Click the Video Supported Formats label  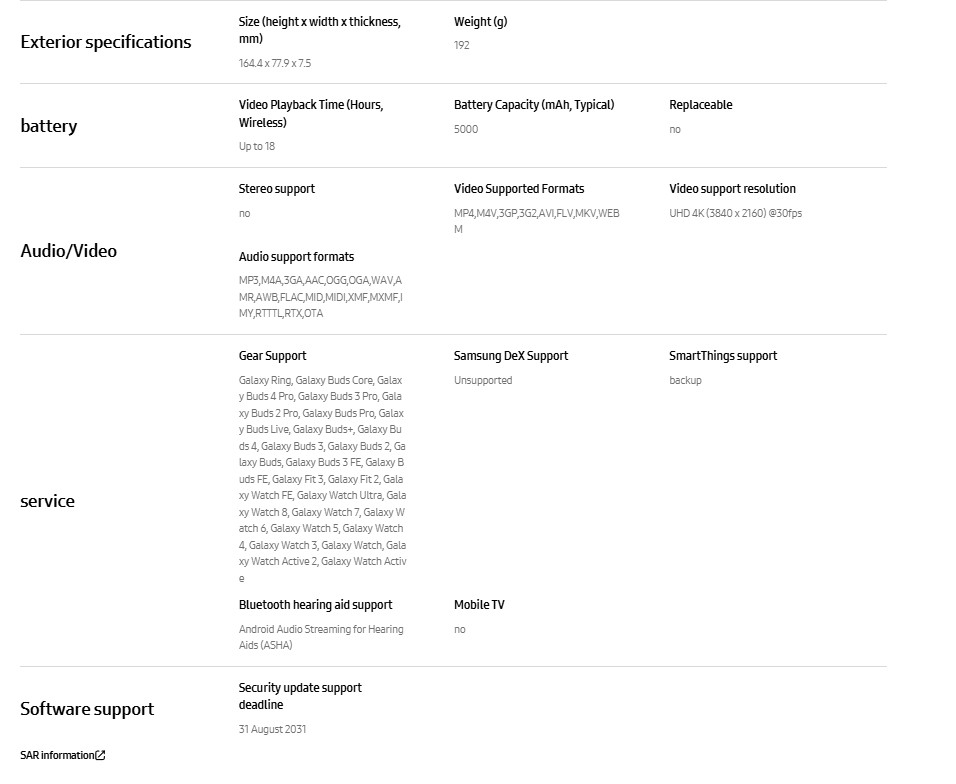518,189
